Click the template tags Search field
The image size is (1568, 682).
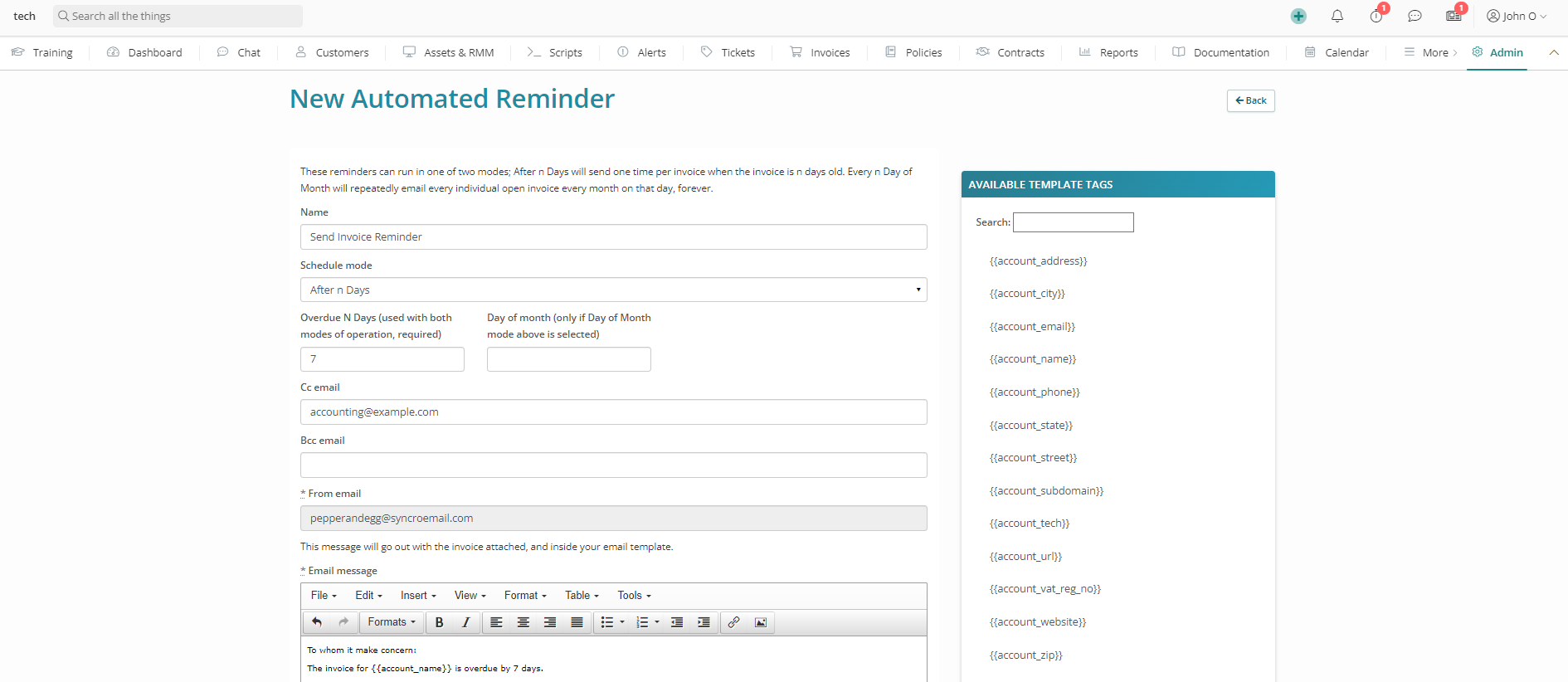click(1073, 222)
